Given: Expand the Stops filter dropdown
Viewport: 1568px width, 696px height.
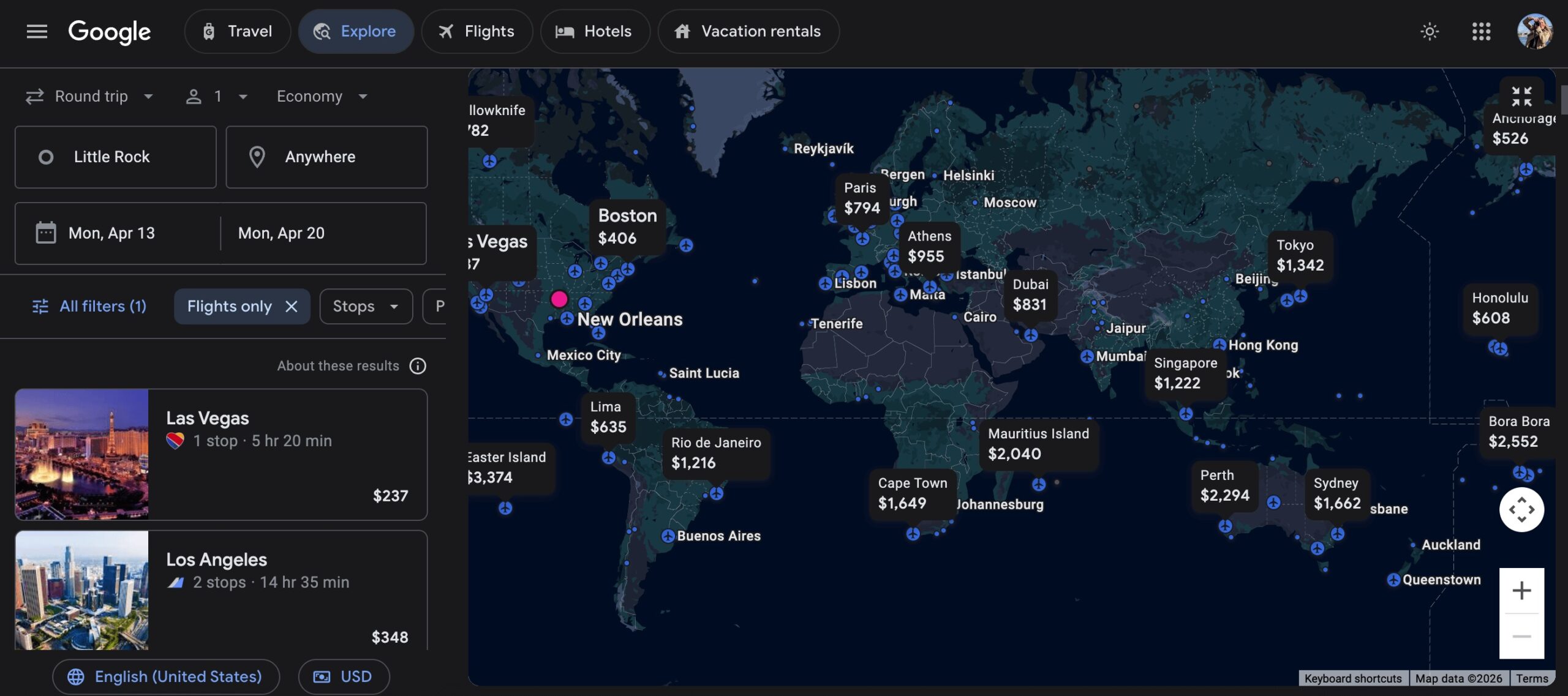Looking at the screenshot, I should [365, 306].
